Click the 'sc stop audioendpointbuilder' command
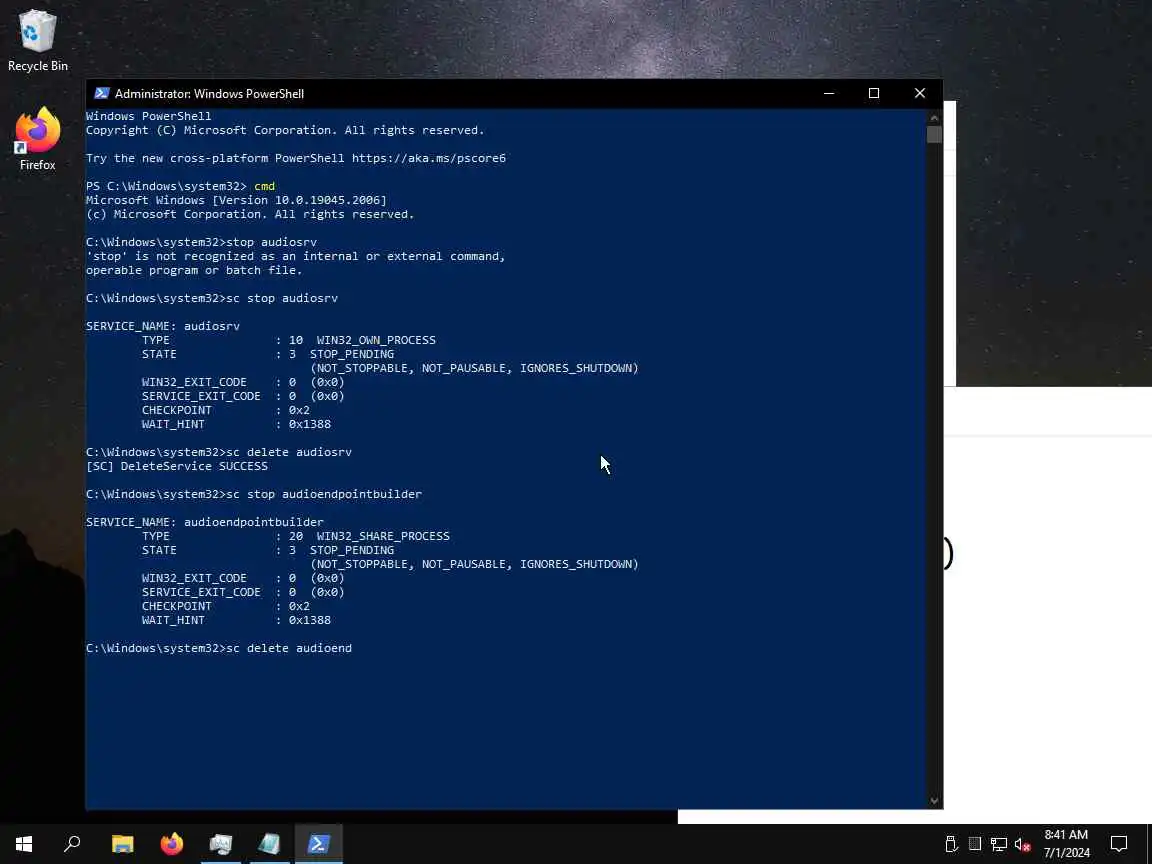 point(324,494)
